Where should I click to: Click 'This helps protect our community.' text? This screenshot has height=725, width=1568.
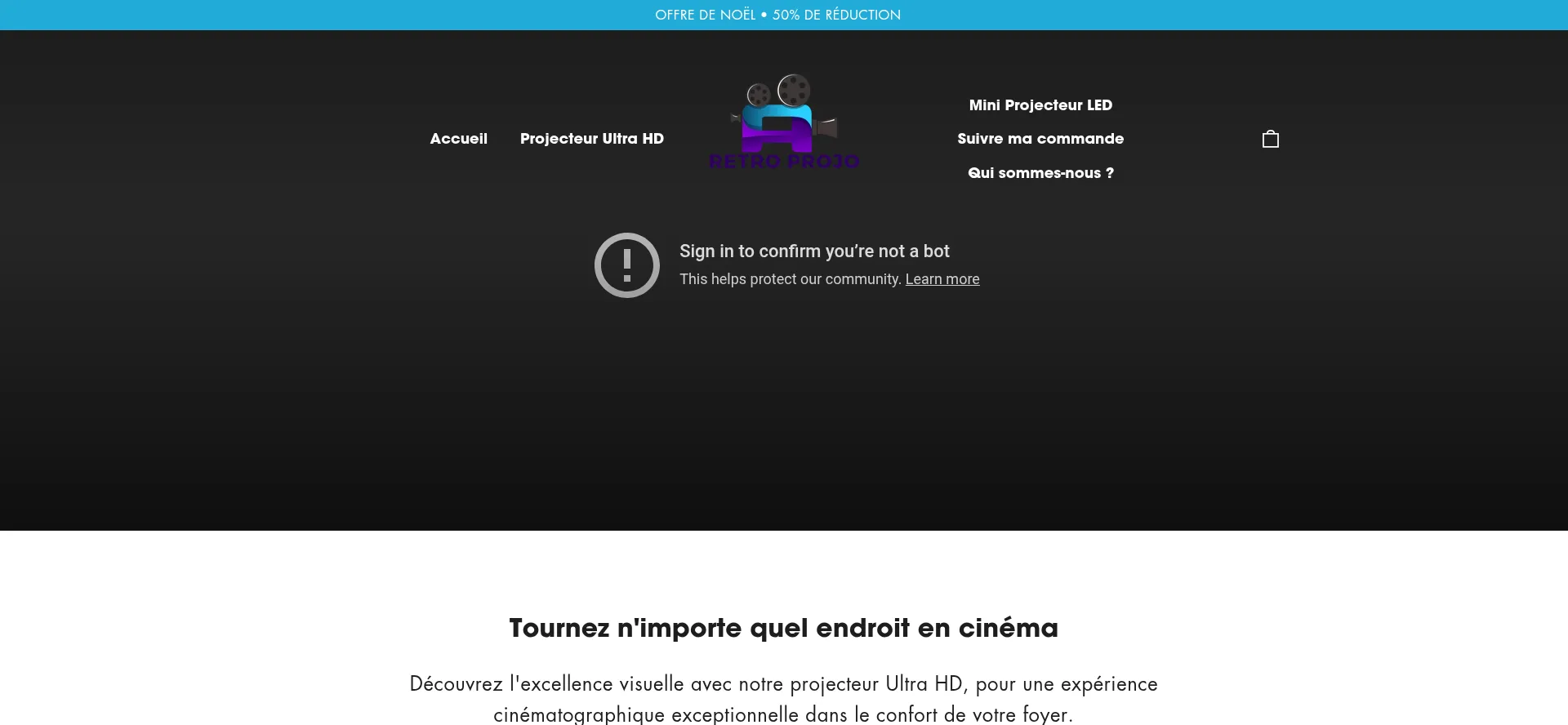point(791,279)
